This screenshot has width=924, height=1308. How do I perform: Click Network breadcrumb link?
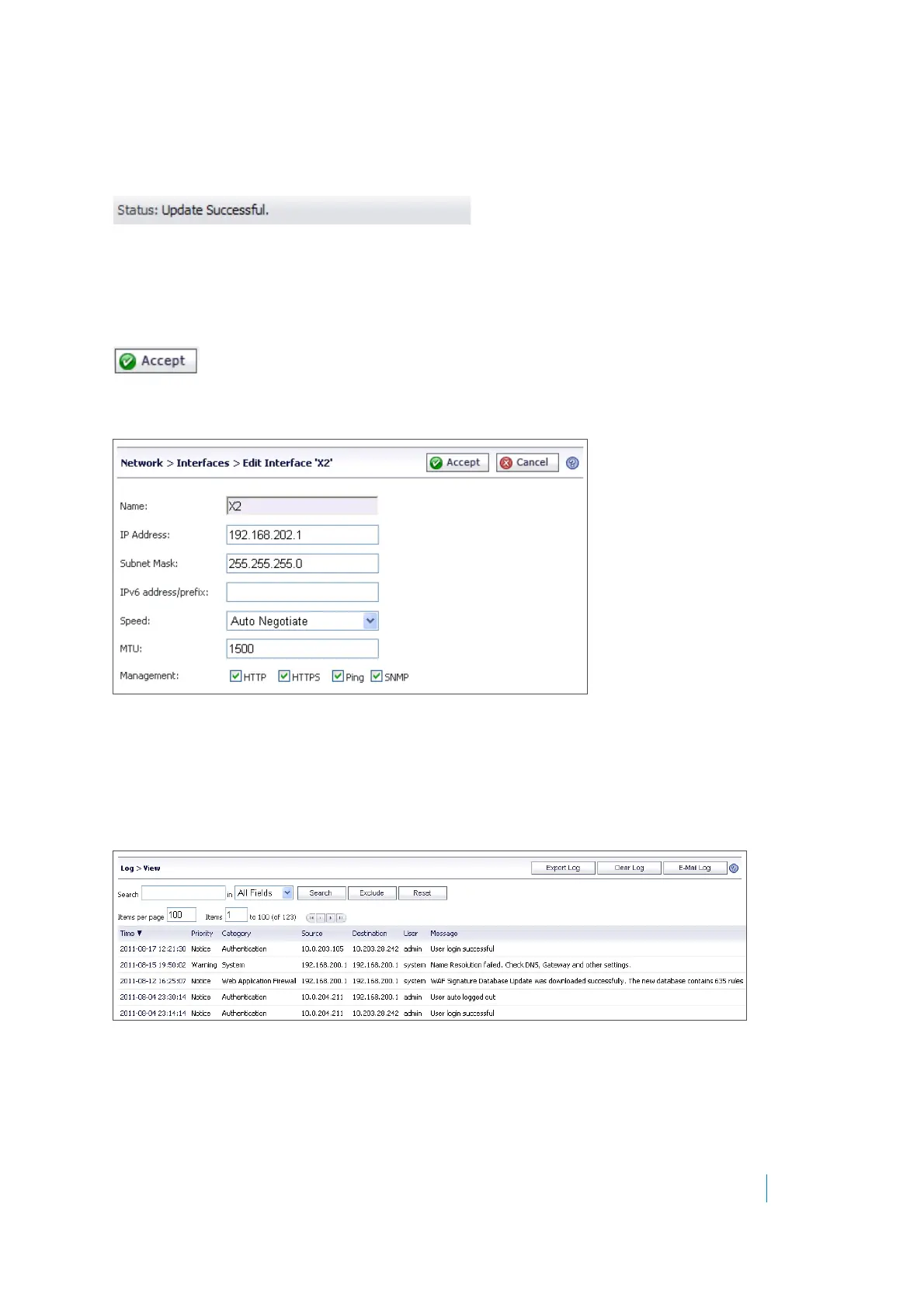142,463
